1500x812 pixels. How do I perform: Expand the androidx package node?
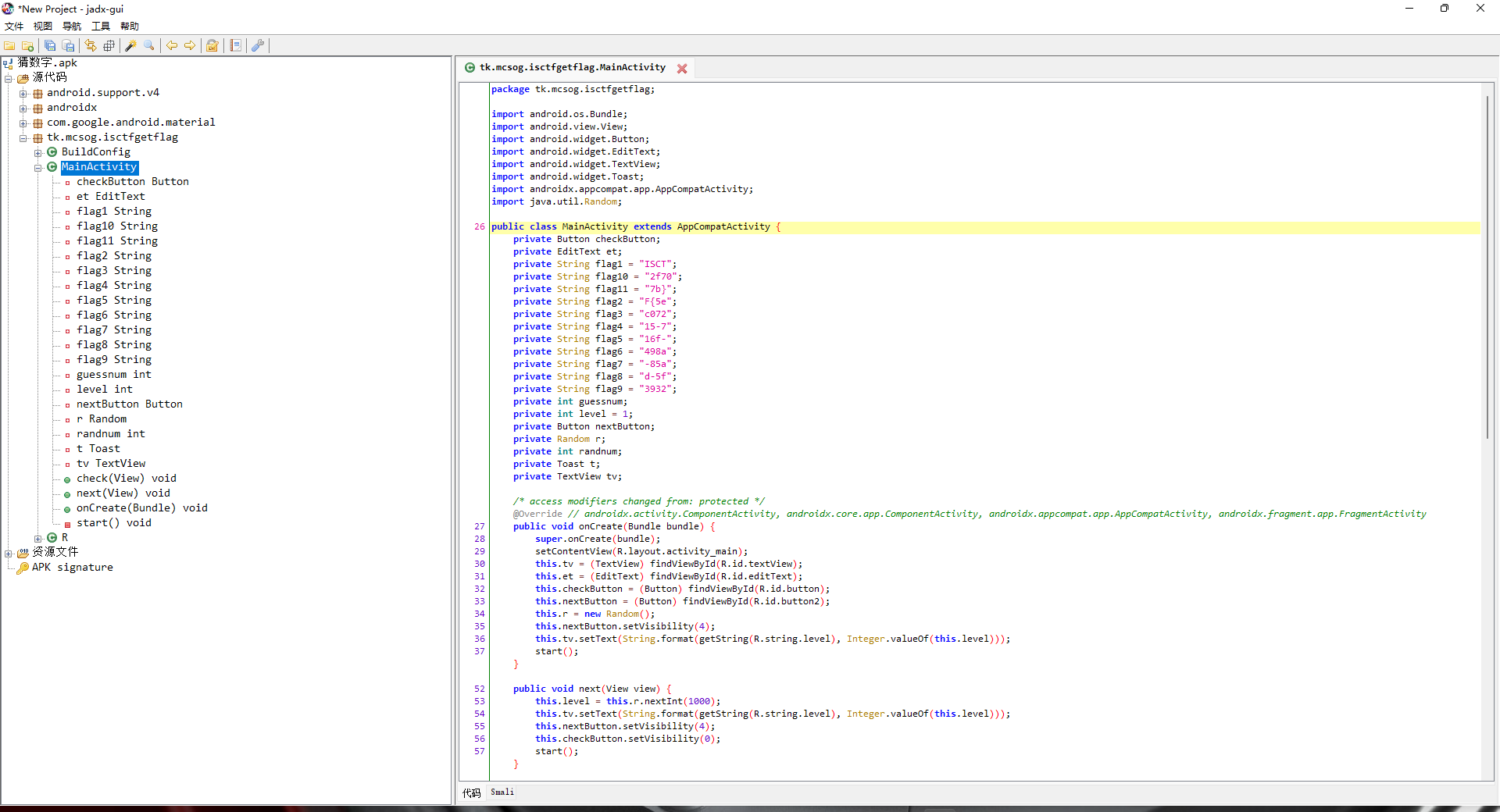[x=23, y=109]
